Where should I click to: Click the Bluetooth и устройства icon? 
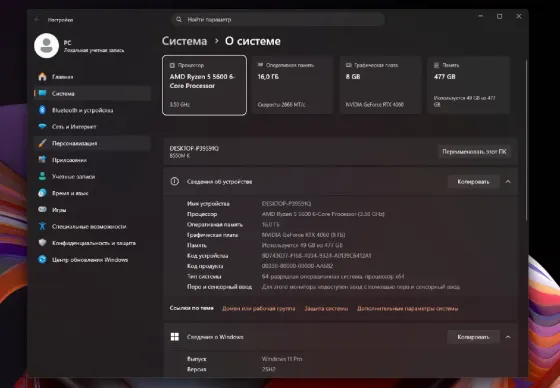pos(42,110)
